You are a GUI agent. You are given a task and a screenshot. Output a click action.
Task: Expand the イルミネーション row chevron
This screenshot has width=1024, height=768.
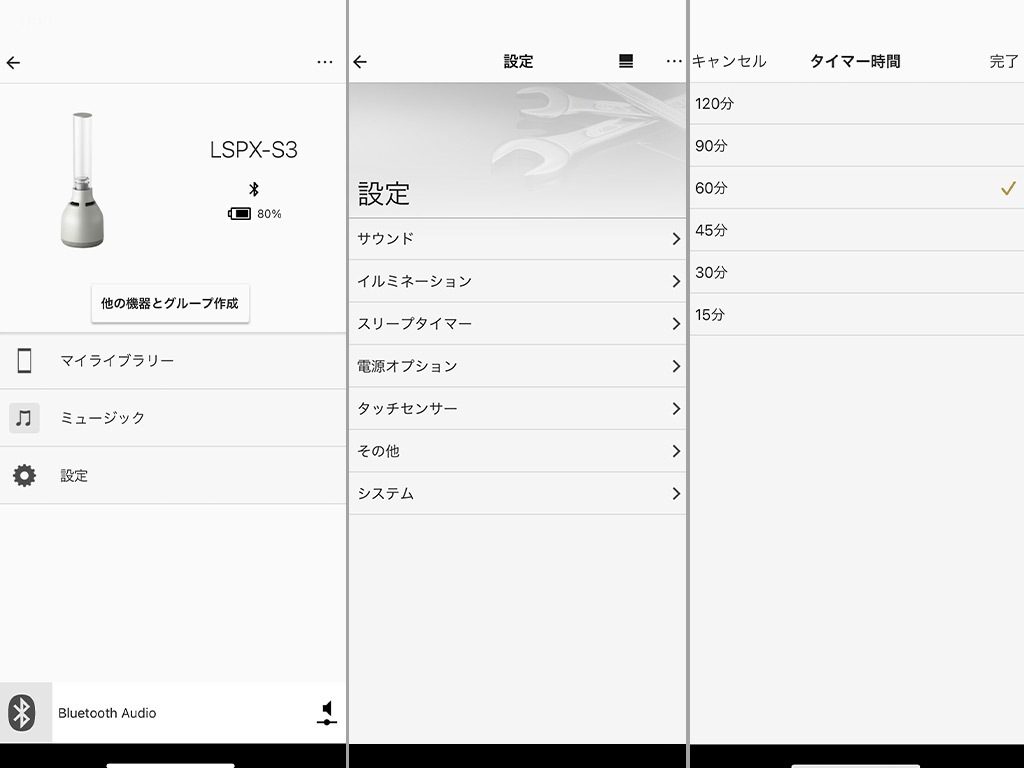click(x=676, y=281)
